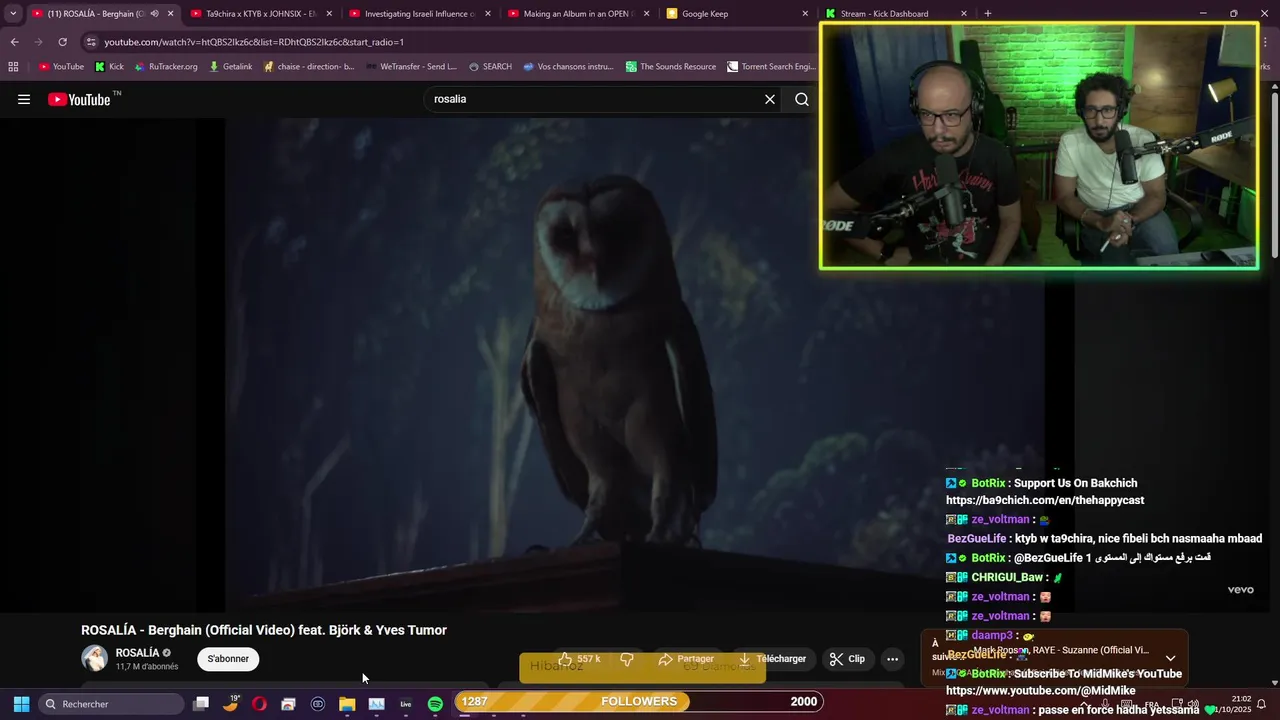Click the followers goal progress bar

pyautogui.click(x=640, y=702)
